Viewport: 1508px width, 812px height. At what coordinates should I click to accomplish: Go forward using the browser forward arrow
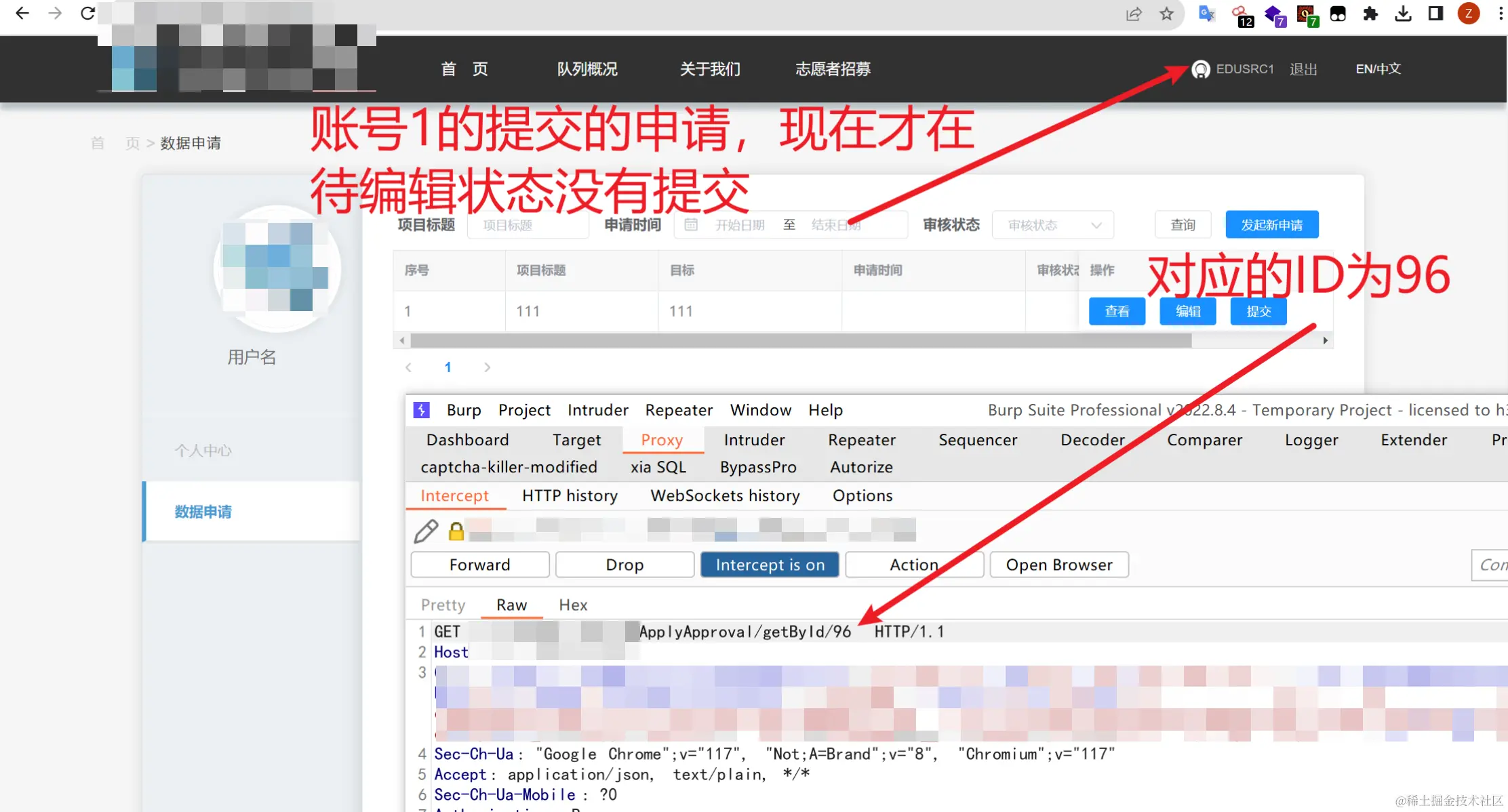coord(55,14)
